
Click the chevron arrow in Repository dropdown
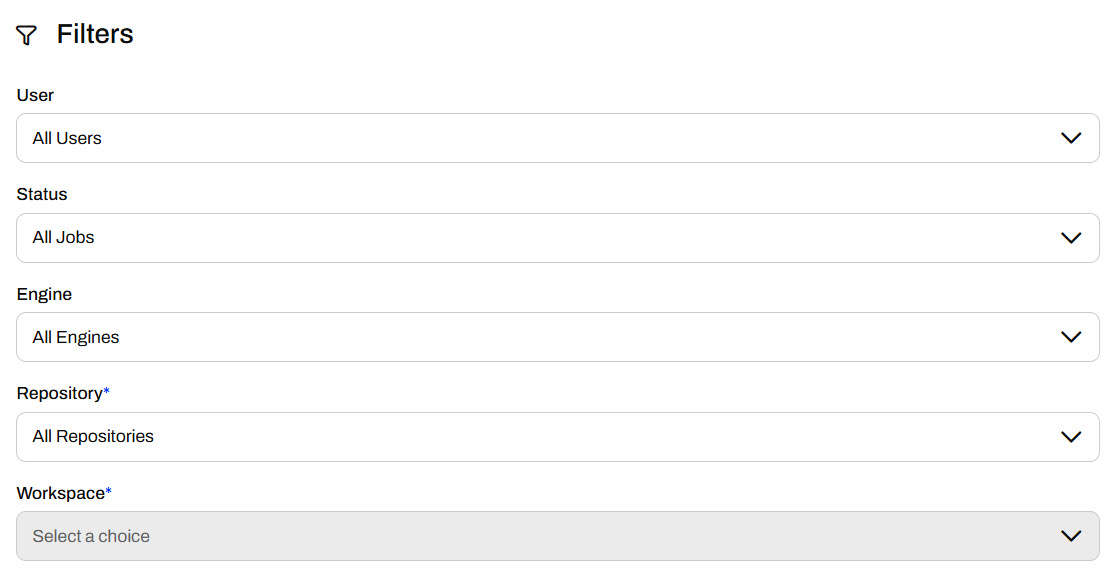[1071, 437]
